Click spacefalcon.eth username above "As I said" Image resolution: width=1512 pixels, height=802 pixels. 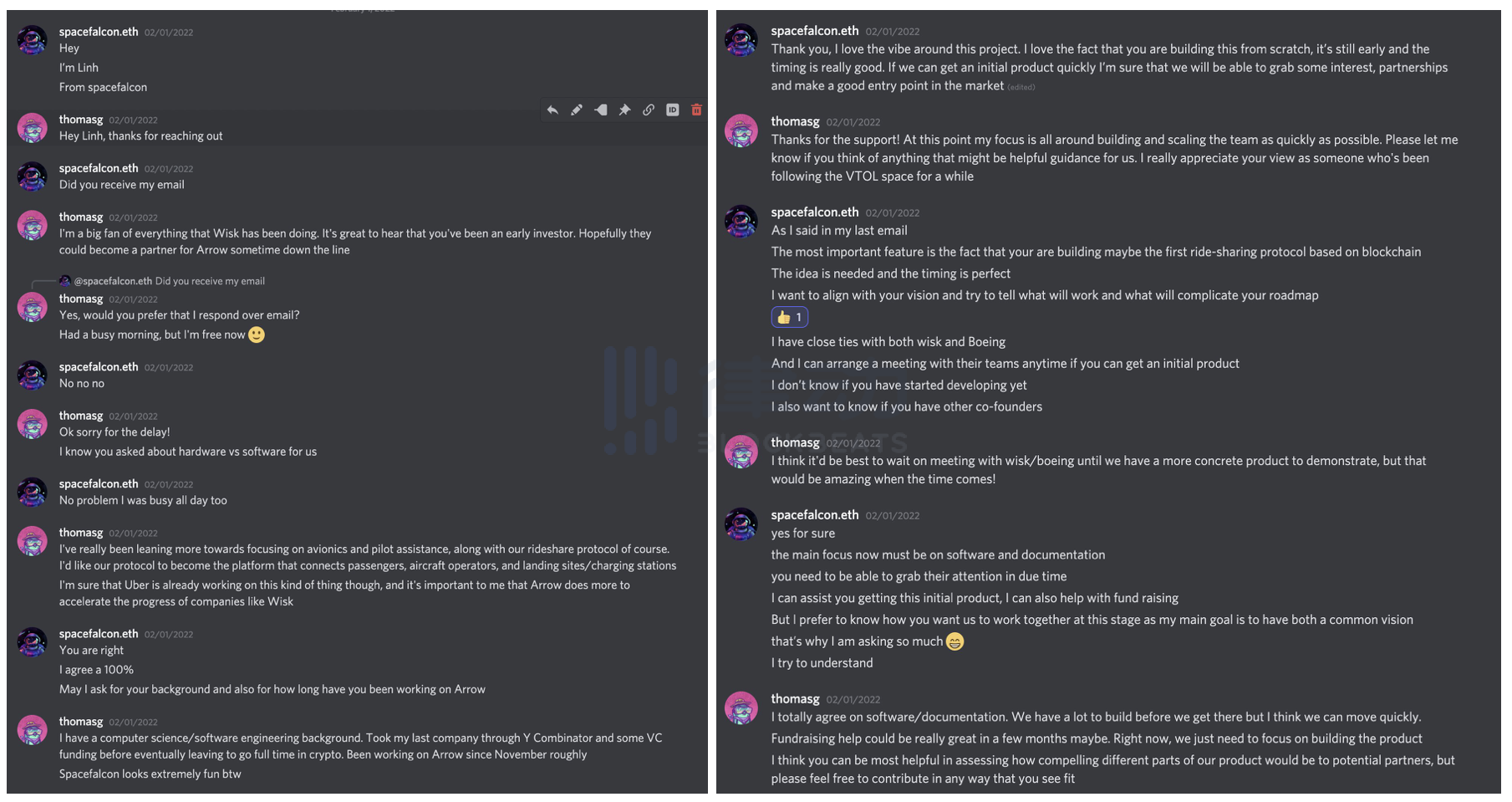[814, 212]
